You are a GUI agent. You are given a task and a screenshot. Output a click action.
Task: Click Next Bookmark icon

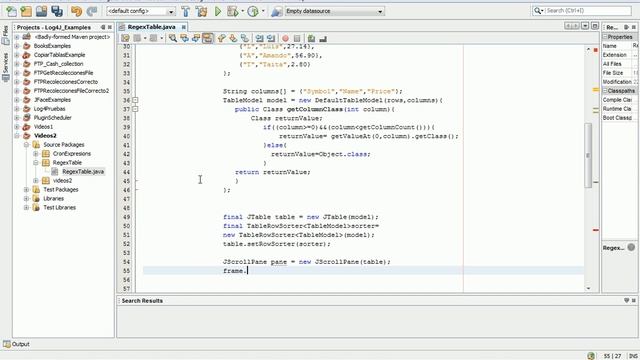(233, 38)
